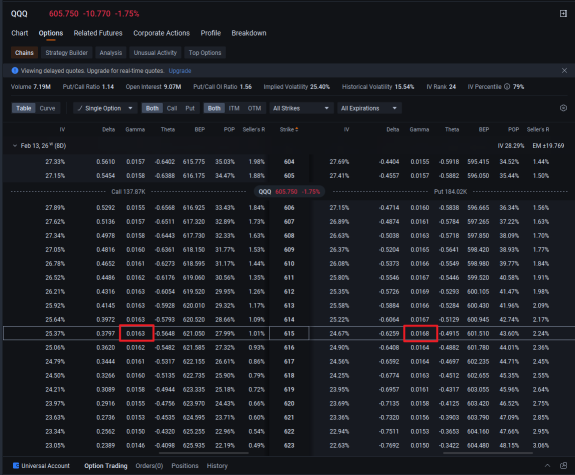This screenshot has height=475, width=575.
Task: Open the Unusual Activity sub-tab
Action: click(x=155, y=53)
